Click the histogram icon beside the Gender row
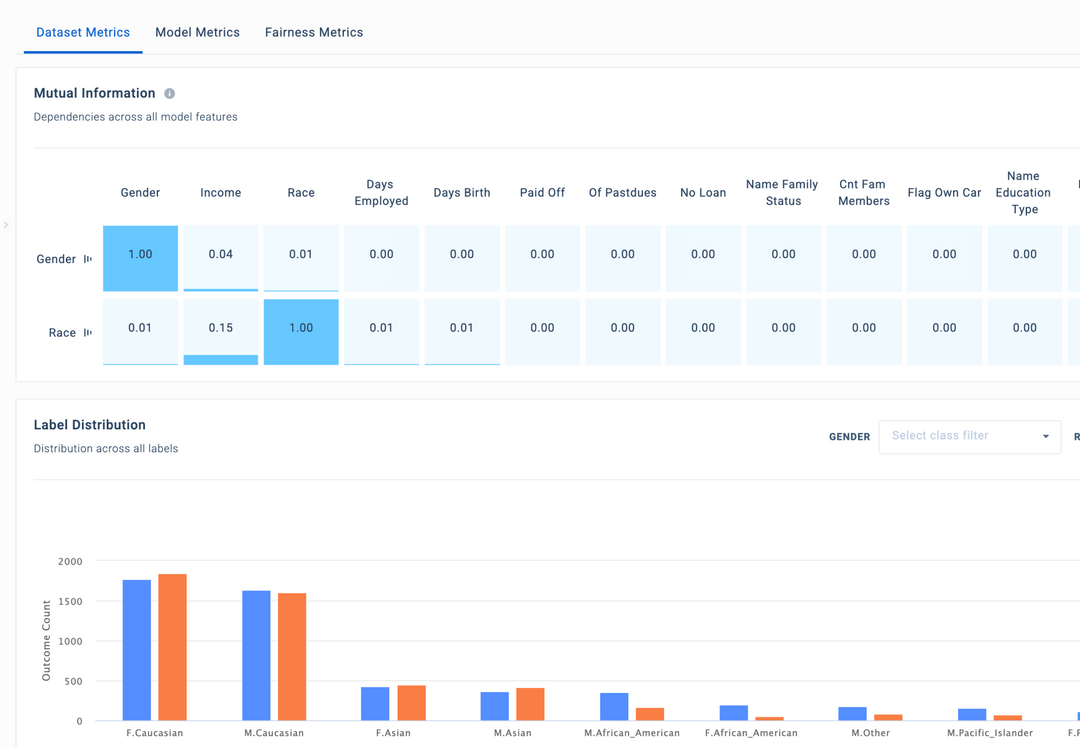Viewport: 1080px width, 748px height. click(x=86, y=258)
